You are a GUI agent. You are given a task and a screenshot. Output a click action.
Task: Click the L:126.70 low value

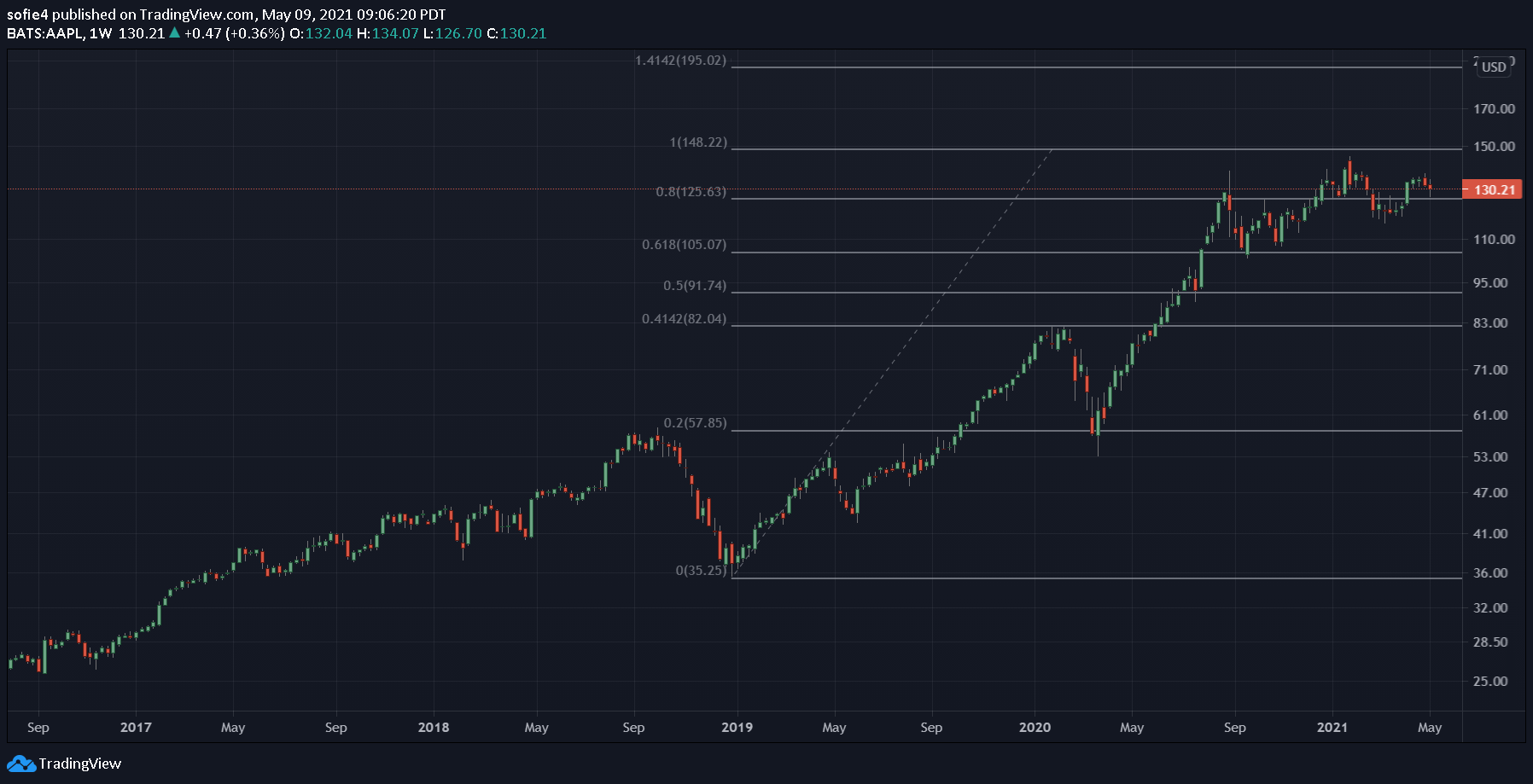pyautogui.click(x=452, y=33)
